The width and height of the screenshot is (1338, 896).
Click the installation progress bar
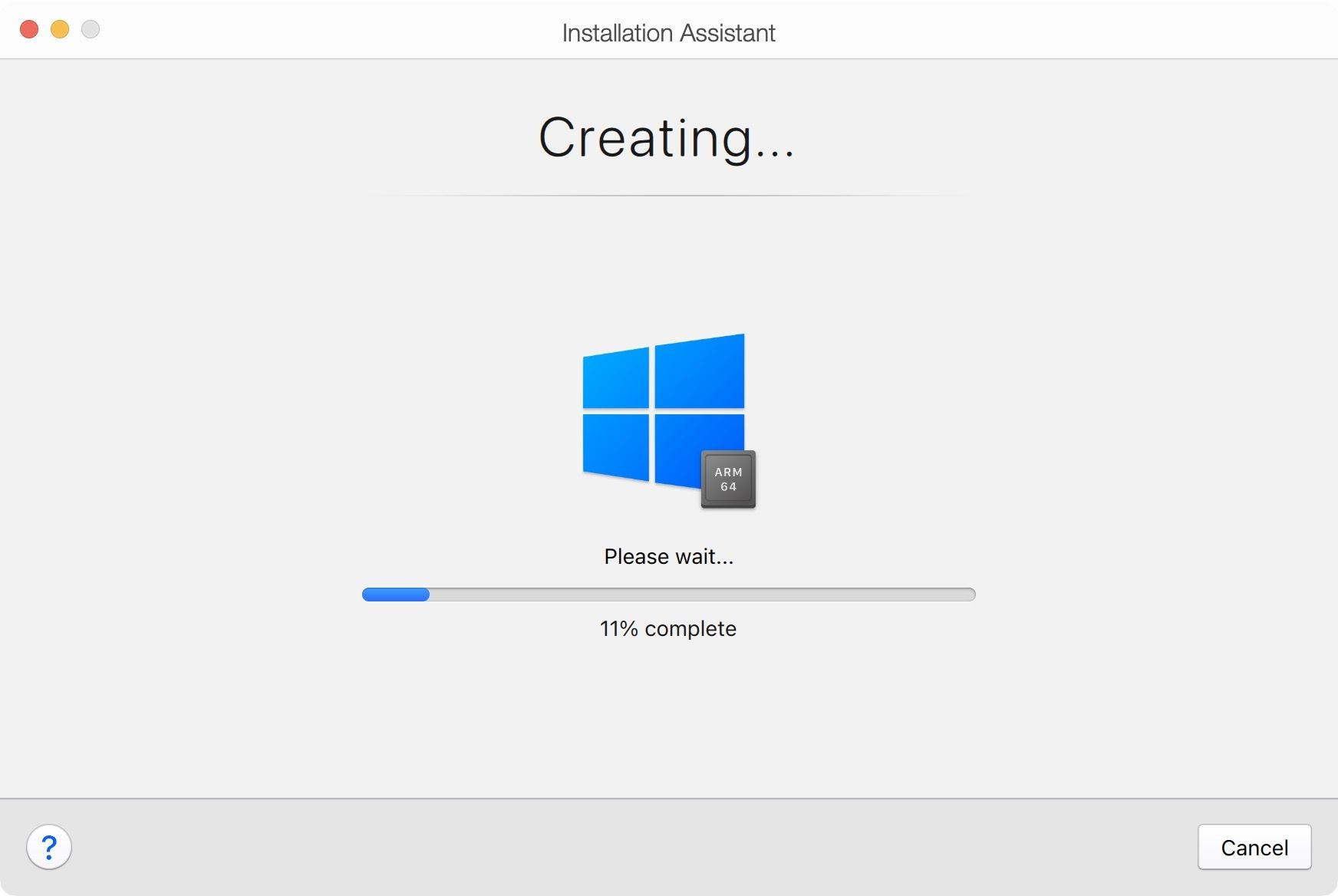[x=668, y=595]
